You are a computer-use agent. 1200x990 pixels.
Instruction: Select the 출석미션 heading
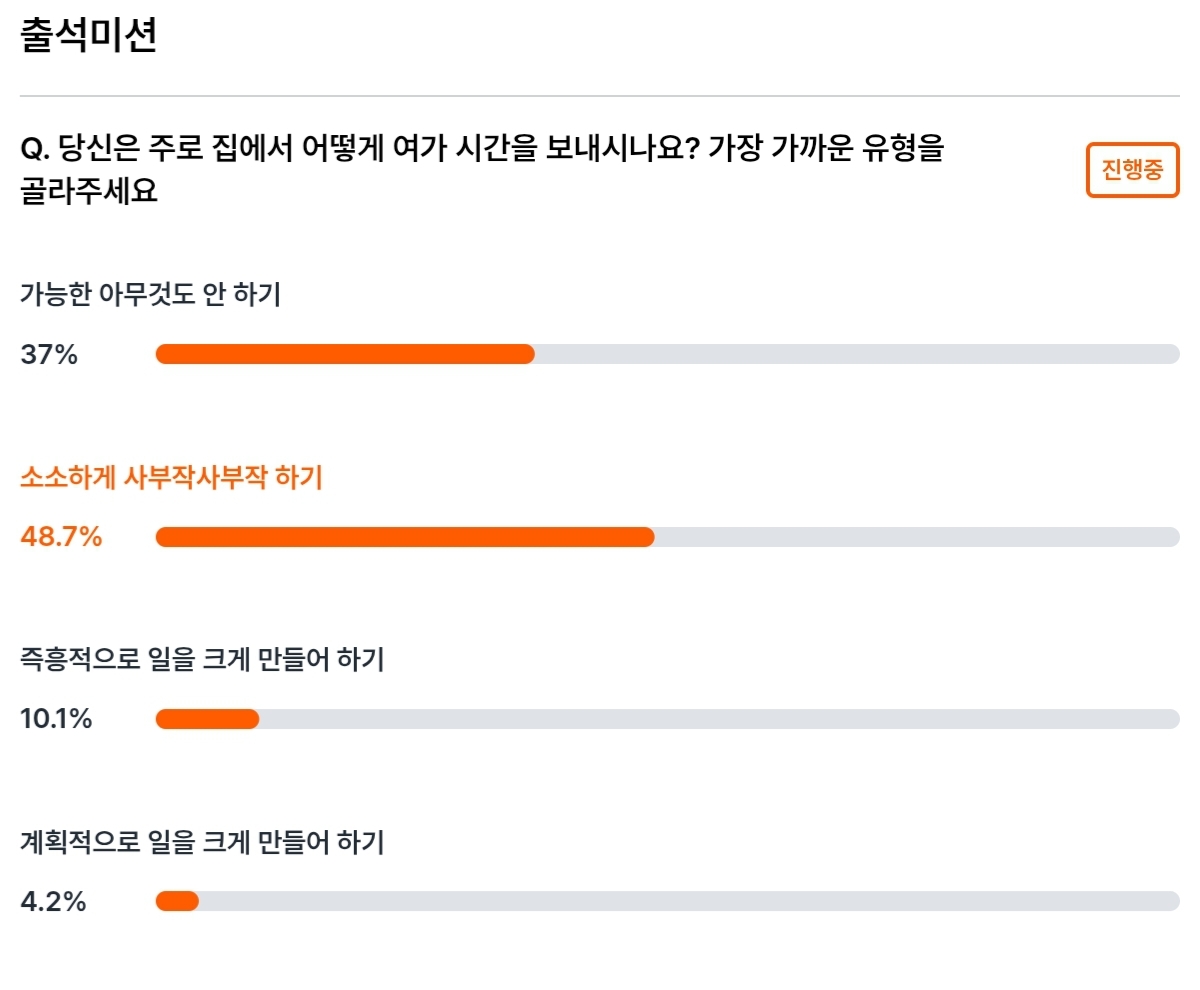[88, 36]
